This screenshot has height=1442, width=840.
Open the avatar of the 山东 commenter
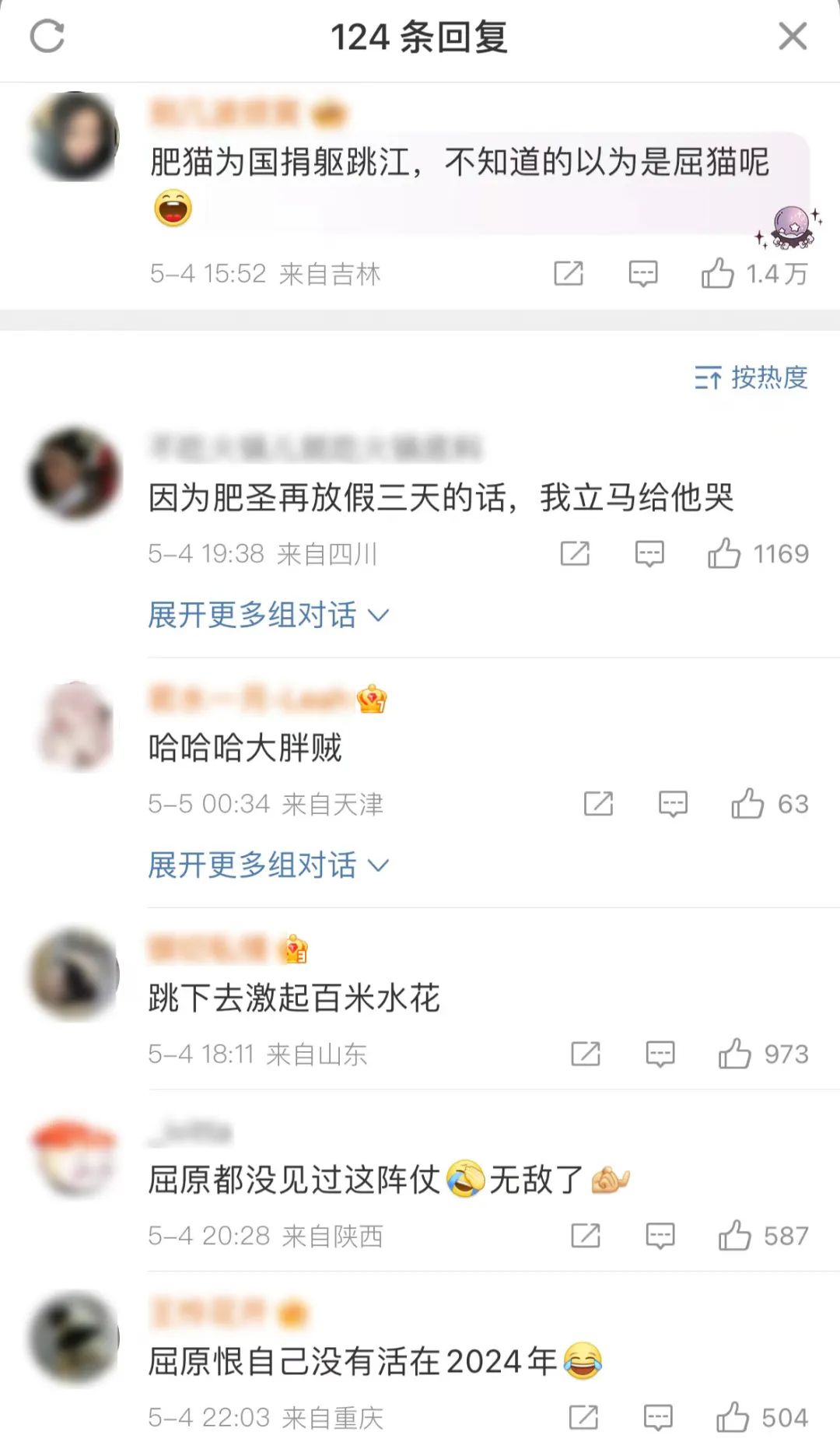pos(74,974)
